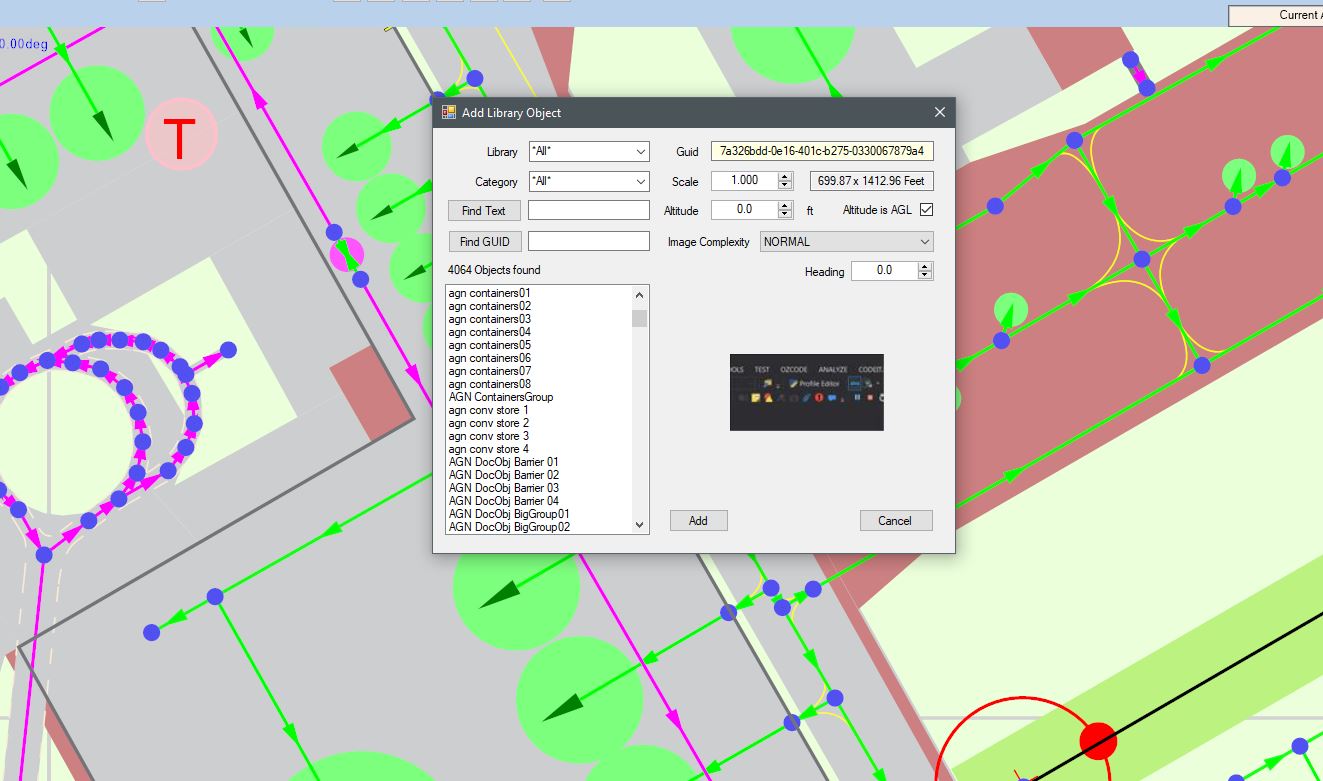Click the object list scrollbar thumb
Screen dimensions: 1323x781
(x=640, y=318)
